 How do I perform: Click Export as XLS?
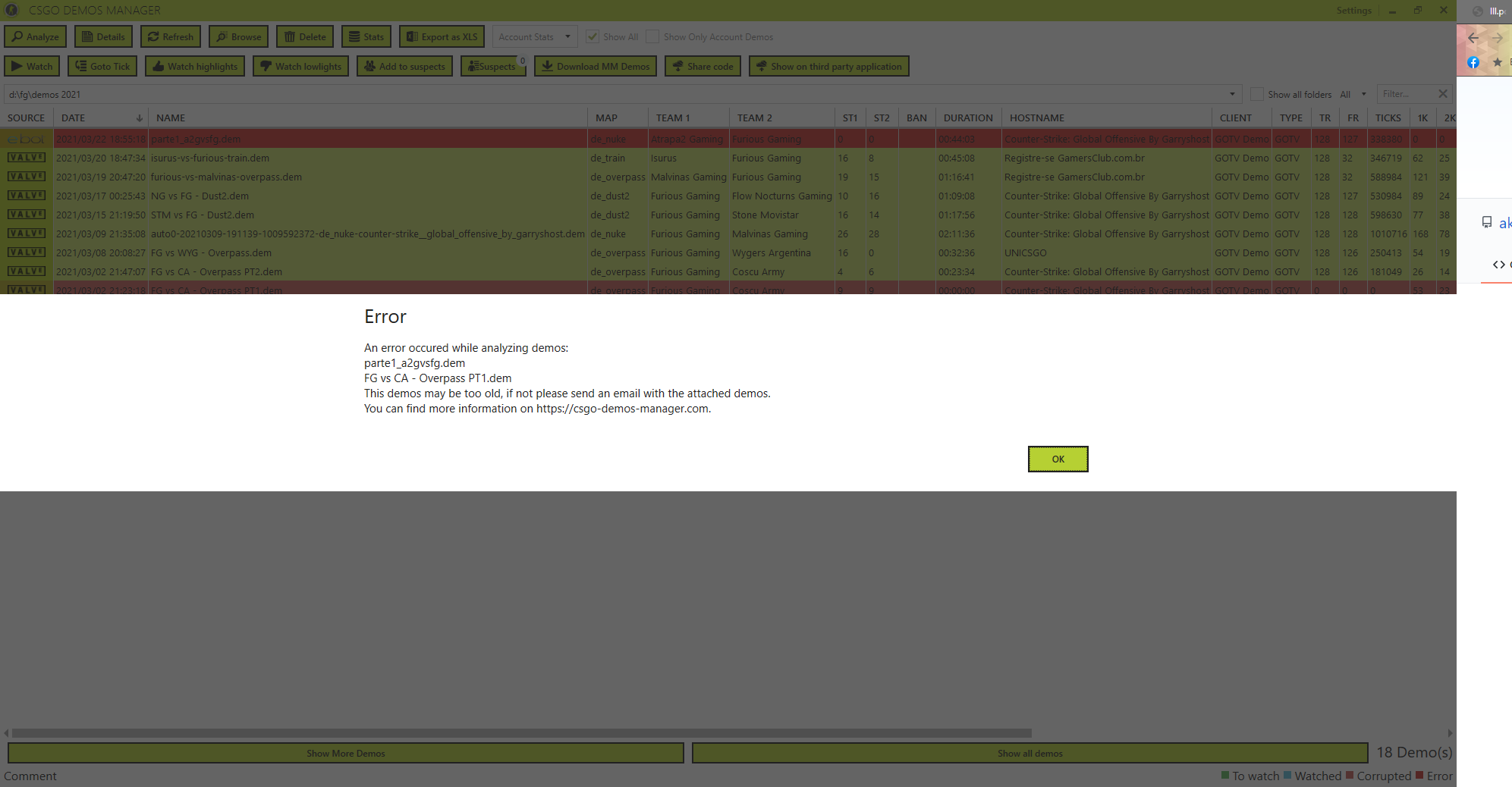tap(442, 36)
